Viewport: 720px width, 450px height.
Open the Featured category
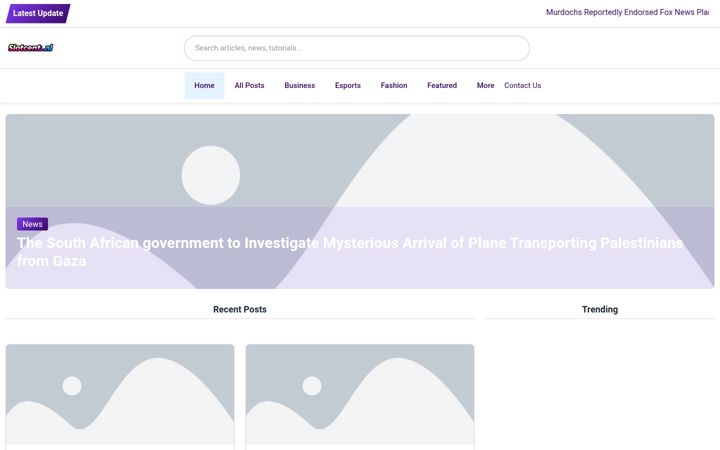point(442,85)
